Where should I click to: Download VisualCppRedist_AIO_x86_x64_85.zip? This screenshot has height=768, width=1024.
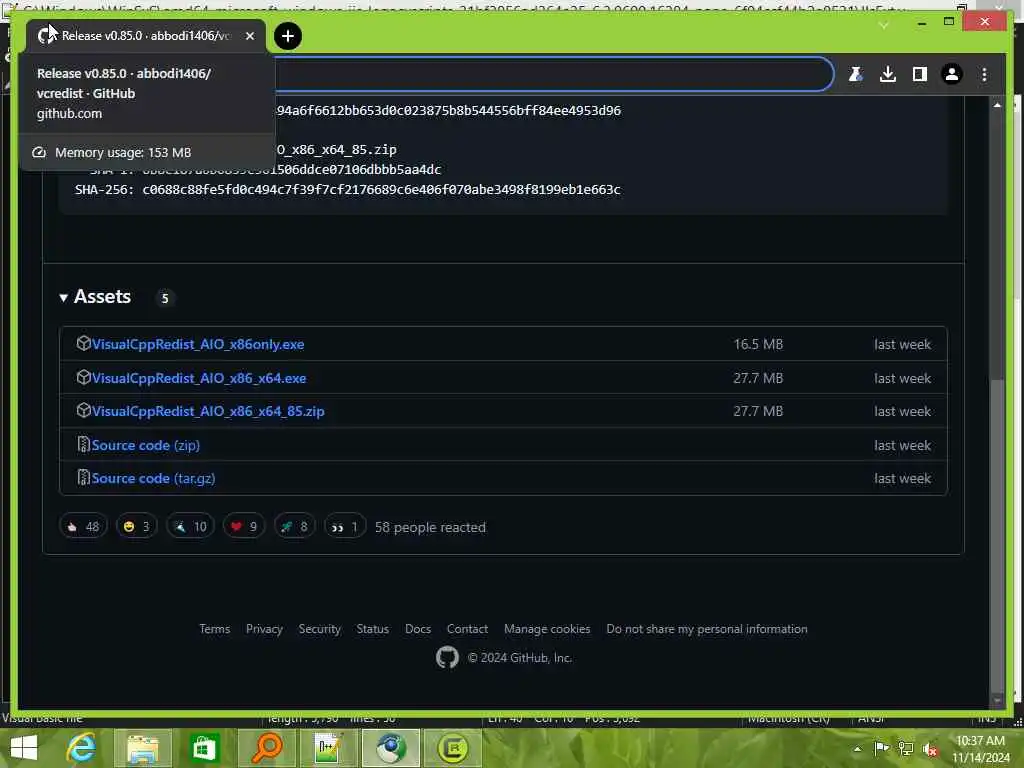point(208,411)
